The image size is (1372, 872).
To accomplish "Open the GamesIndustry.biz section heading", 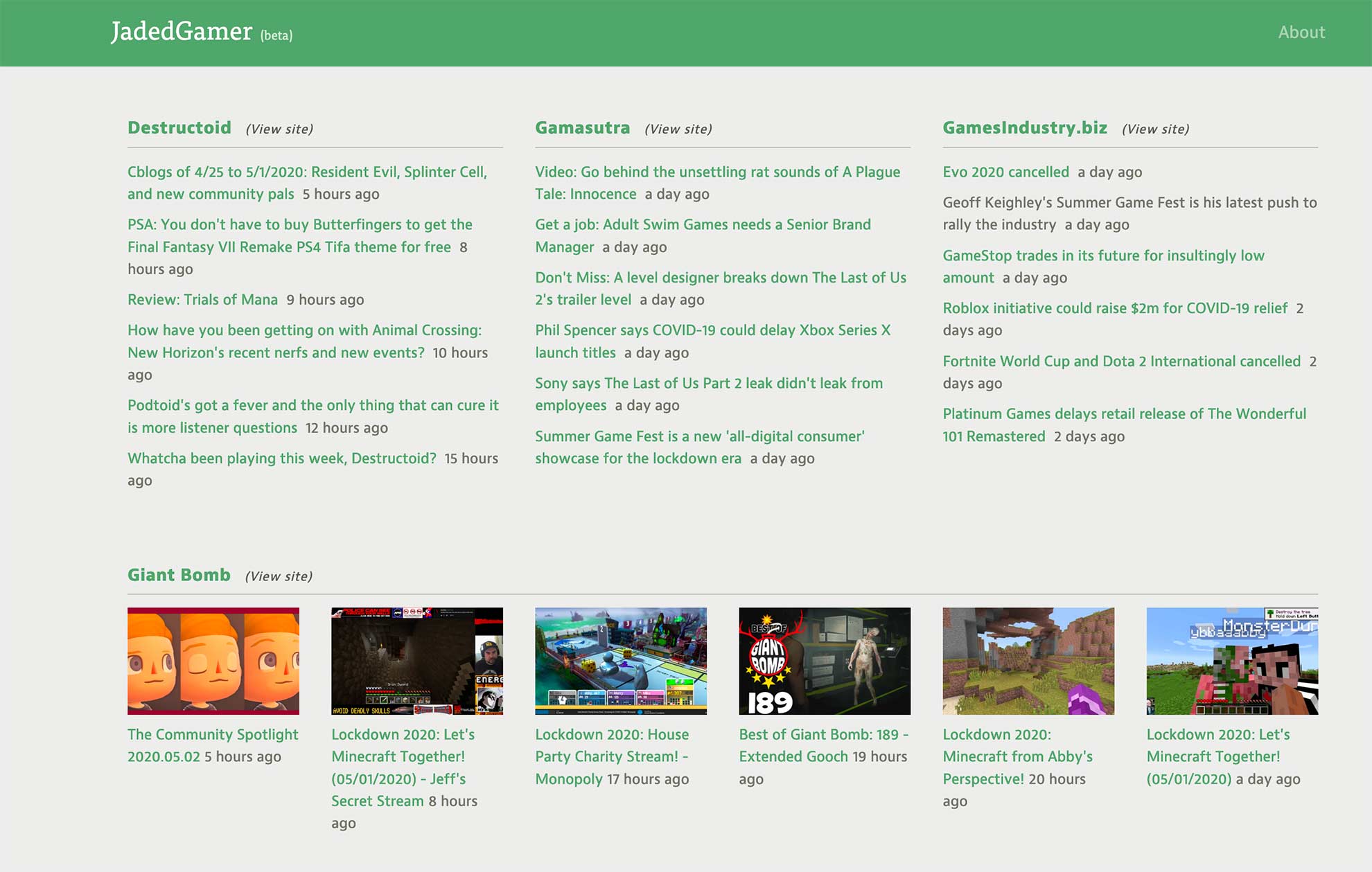I will point(1025,127).
